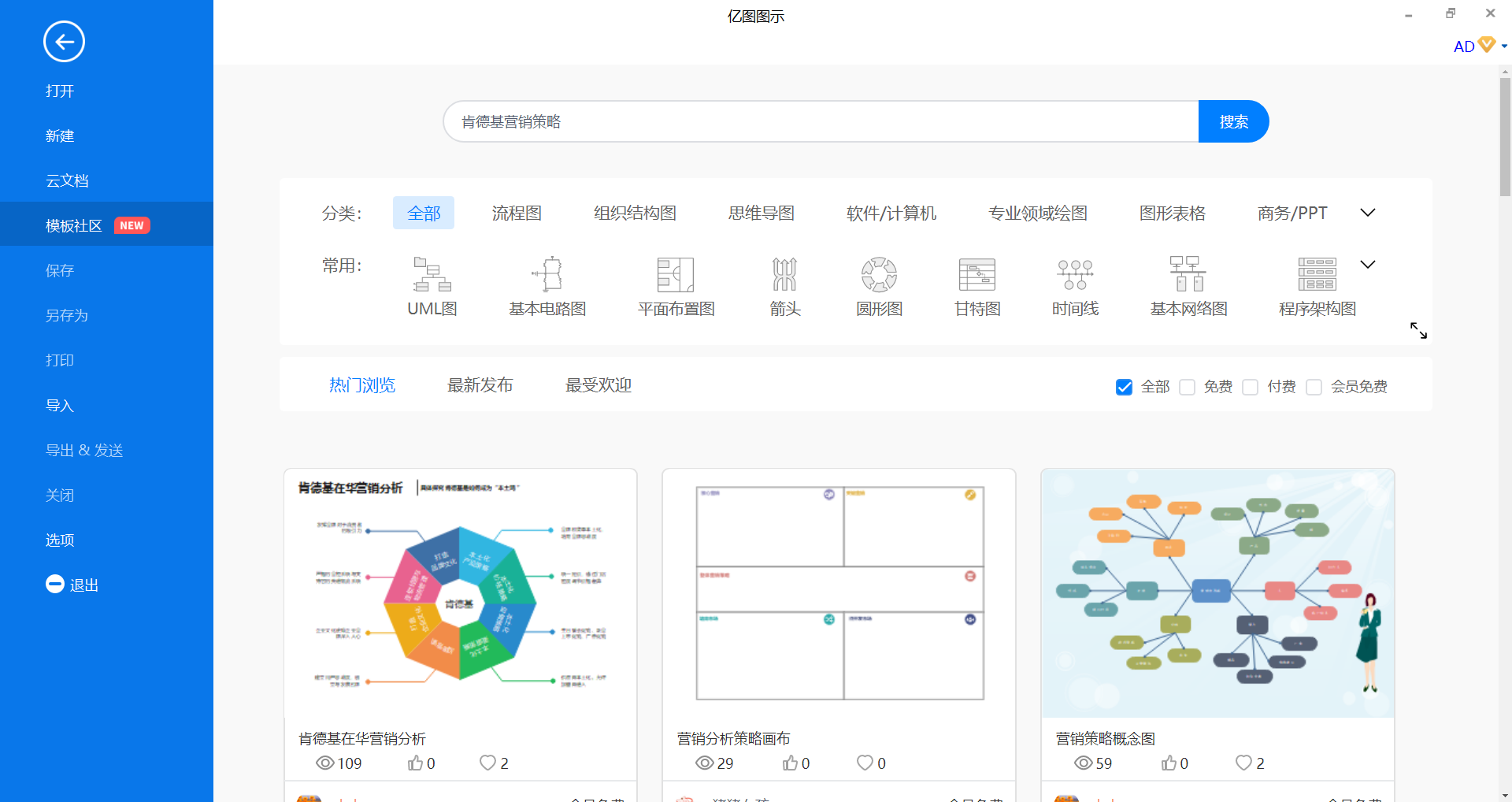The height and width of the screenshot is (802, 1512).
Task: Like 营销策略概念图 with thumbs-up icon
Action: [1169, 763]
